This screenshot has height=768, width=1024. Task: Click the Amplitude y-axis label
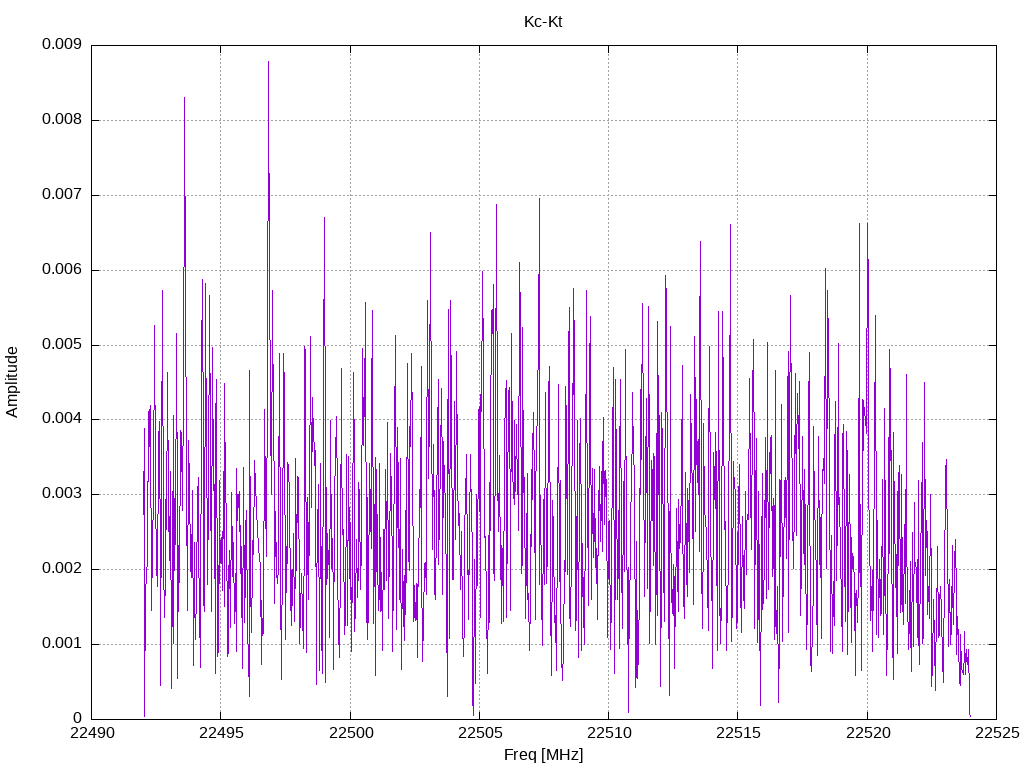[12, 382]
